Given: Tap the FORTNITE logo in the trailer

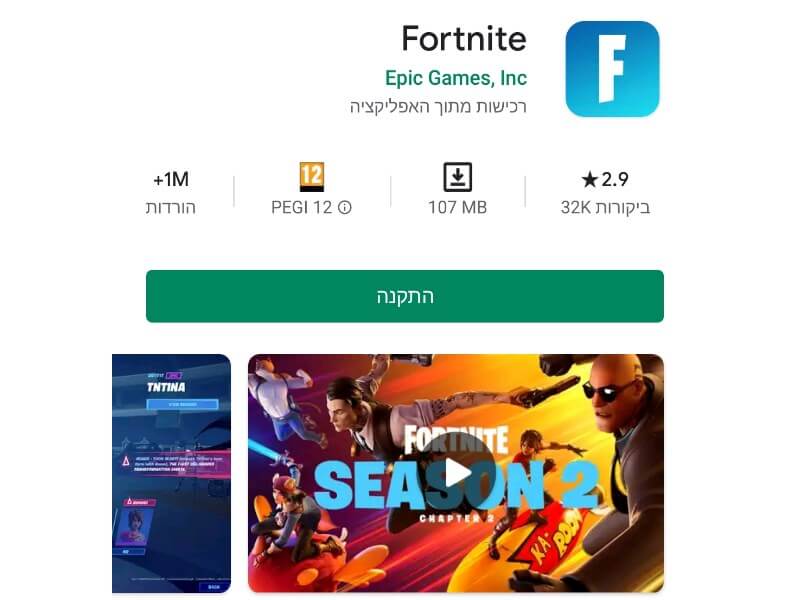Looking at the screenshot, I should click(x=456, y=440).
